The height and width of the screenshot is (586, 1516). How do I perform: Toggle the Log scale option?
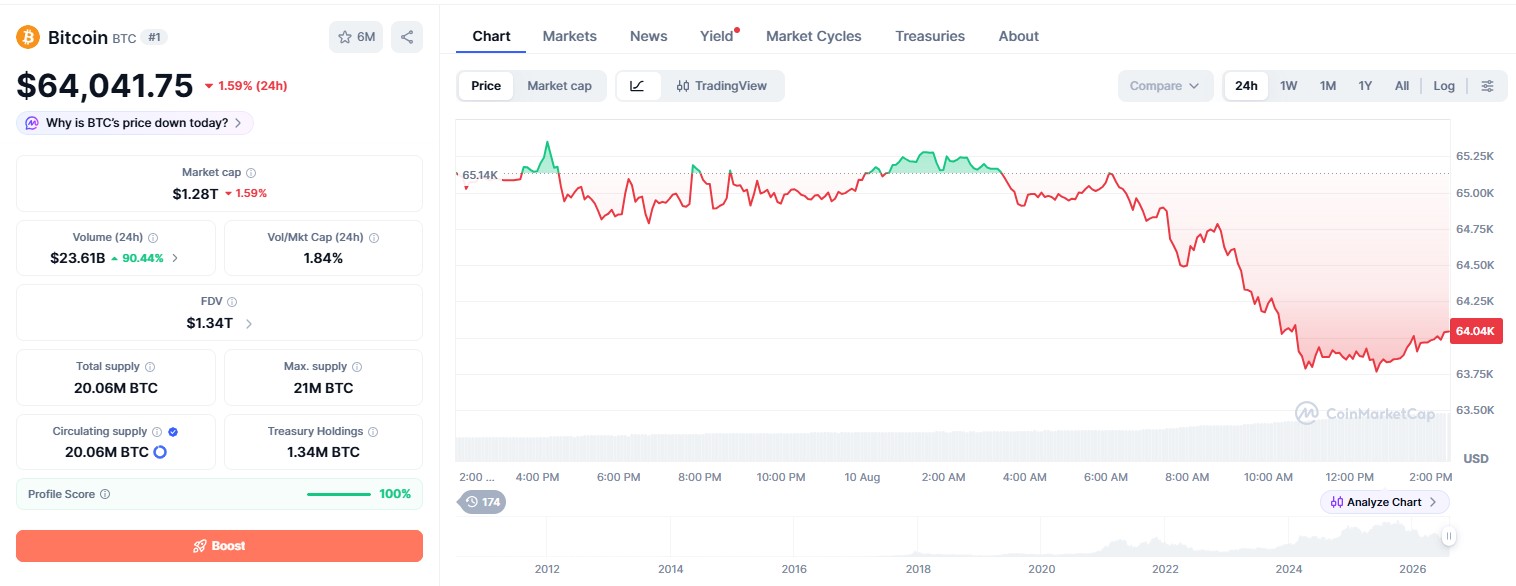(1444, 86)
